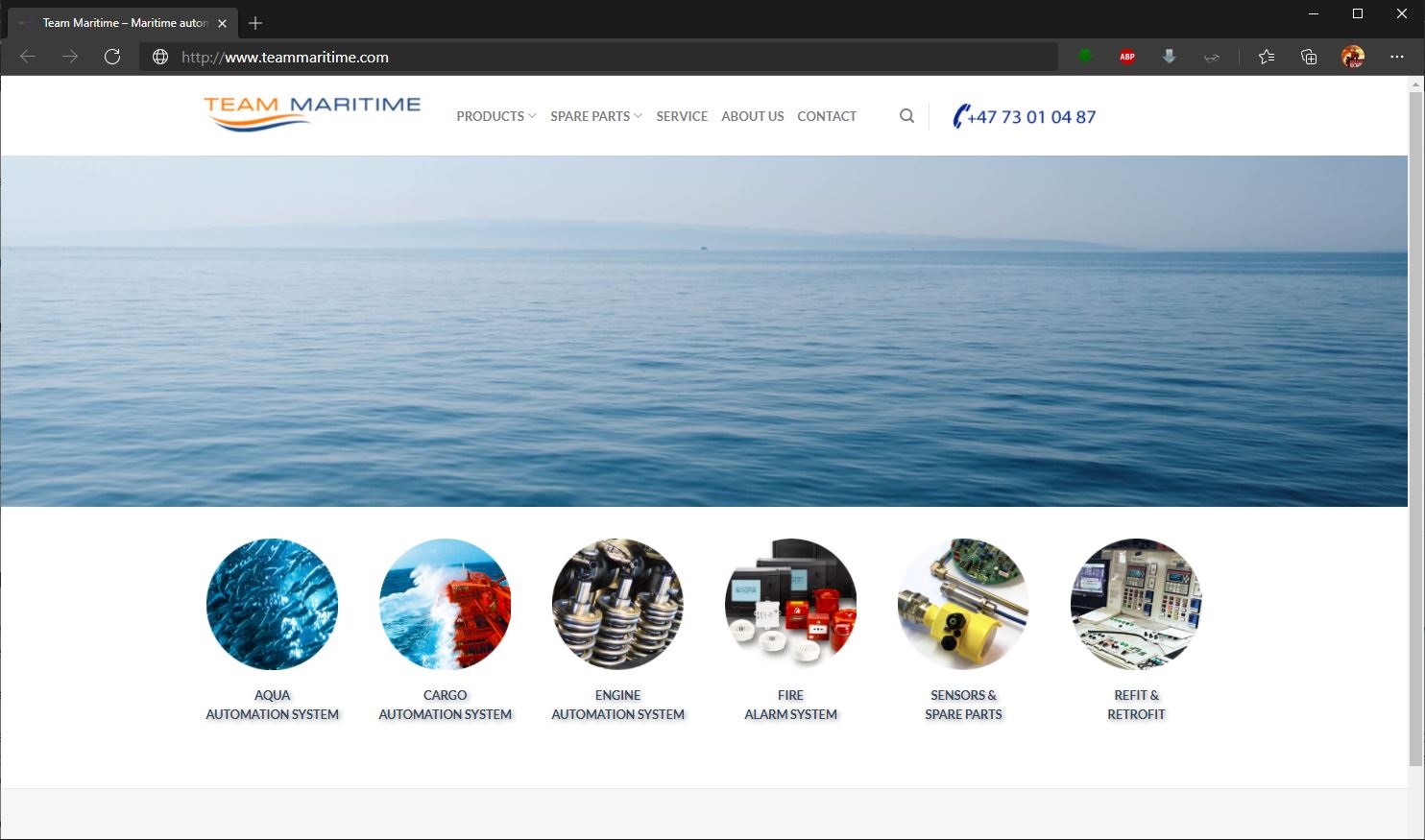Image resolution: width=1425 pixels, height=840 pixels.
Task: Click the globe site info icon
Action: coord(160,57)
